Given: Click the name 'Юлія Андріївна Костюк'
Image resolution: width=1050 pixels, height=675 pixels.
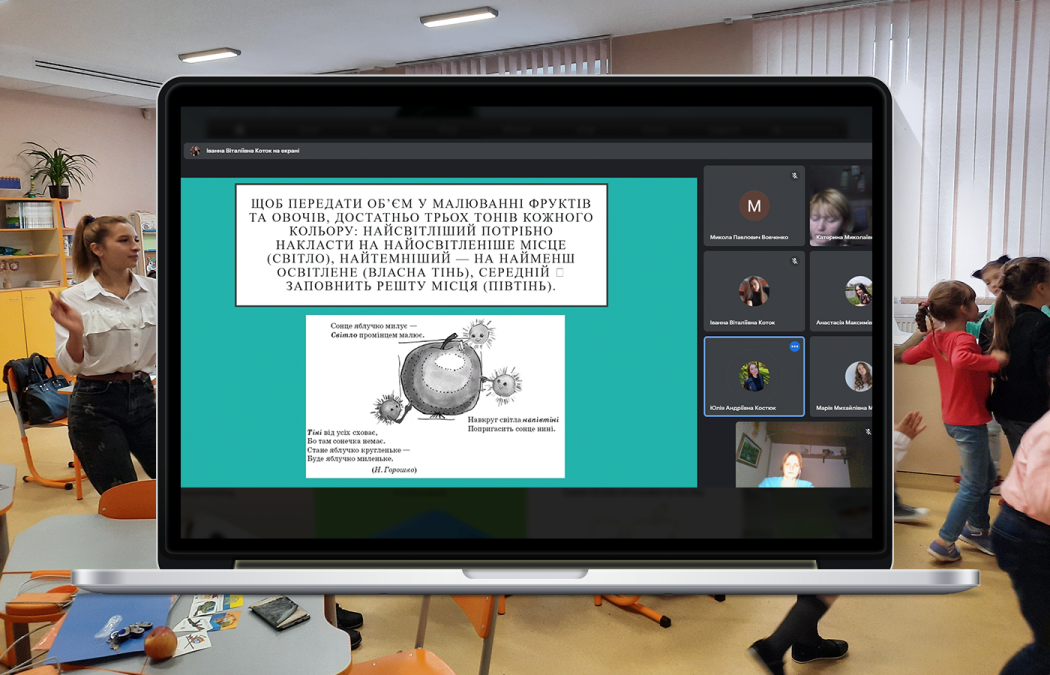Looking at the screenshot, I should 743,407.
